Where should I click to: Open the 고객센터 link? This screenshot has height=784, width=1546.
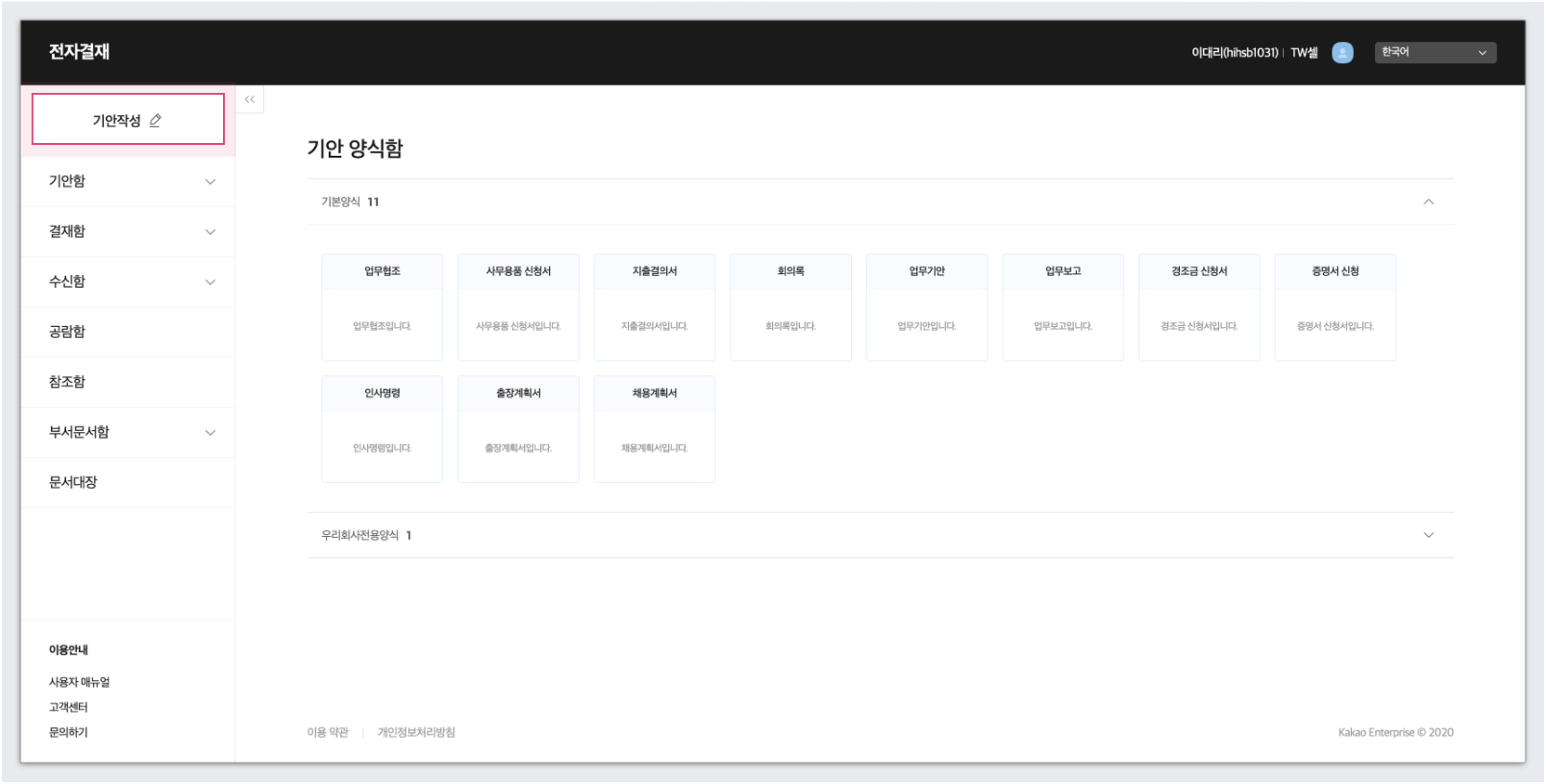pos(68,707)
